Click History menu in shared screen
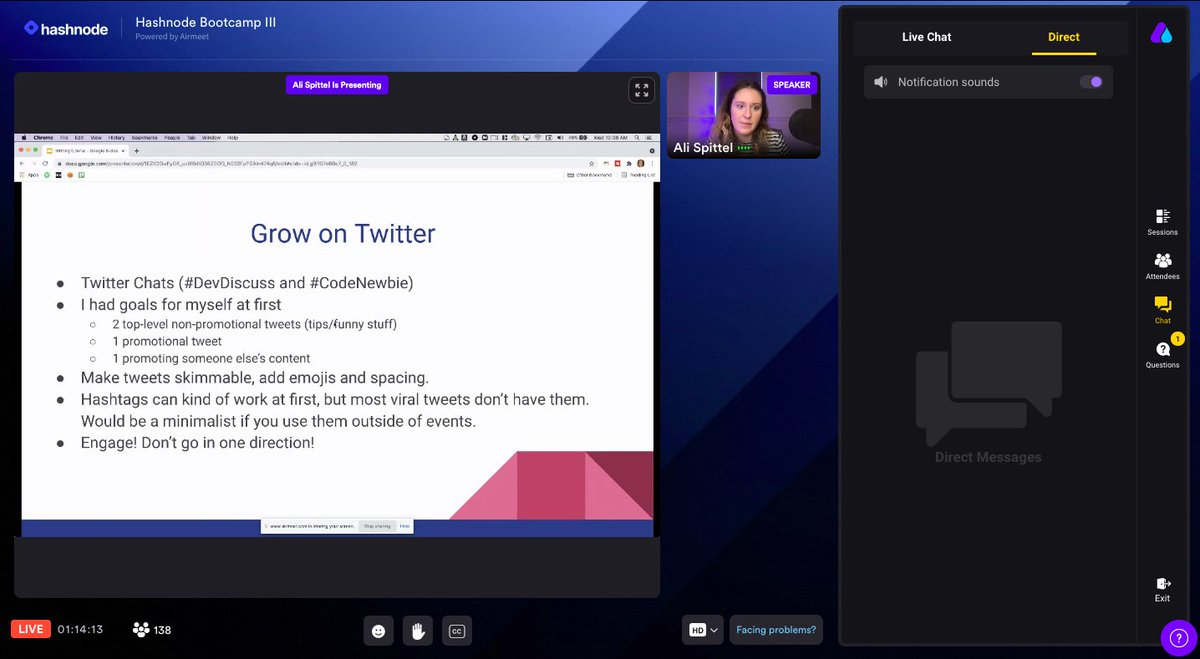1200x659 pixels. point(116,137)
